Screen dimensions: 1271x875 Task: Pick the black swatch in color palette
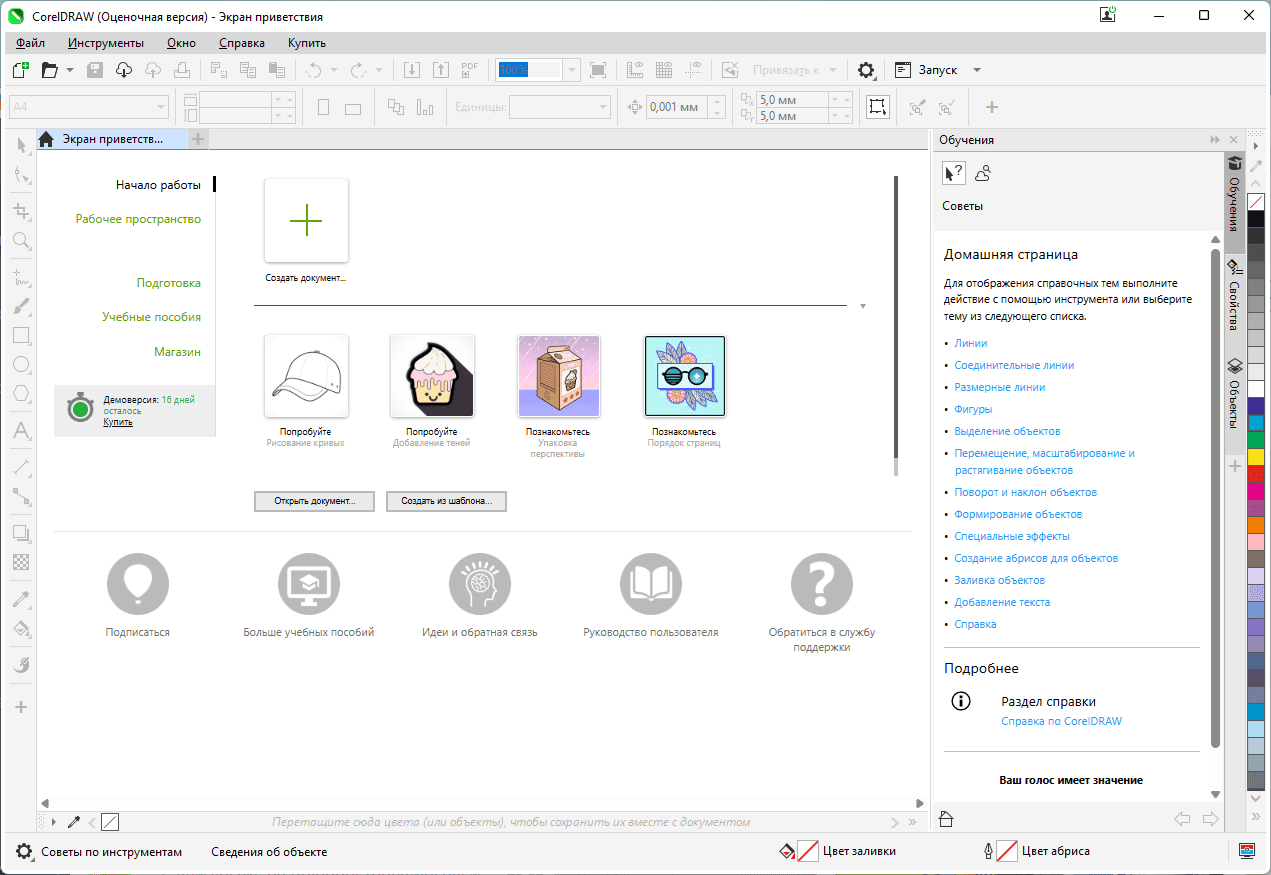point(1256,218)
